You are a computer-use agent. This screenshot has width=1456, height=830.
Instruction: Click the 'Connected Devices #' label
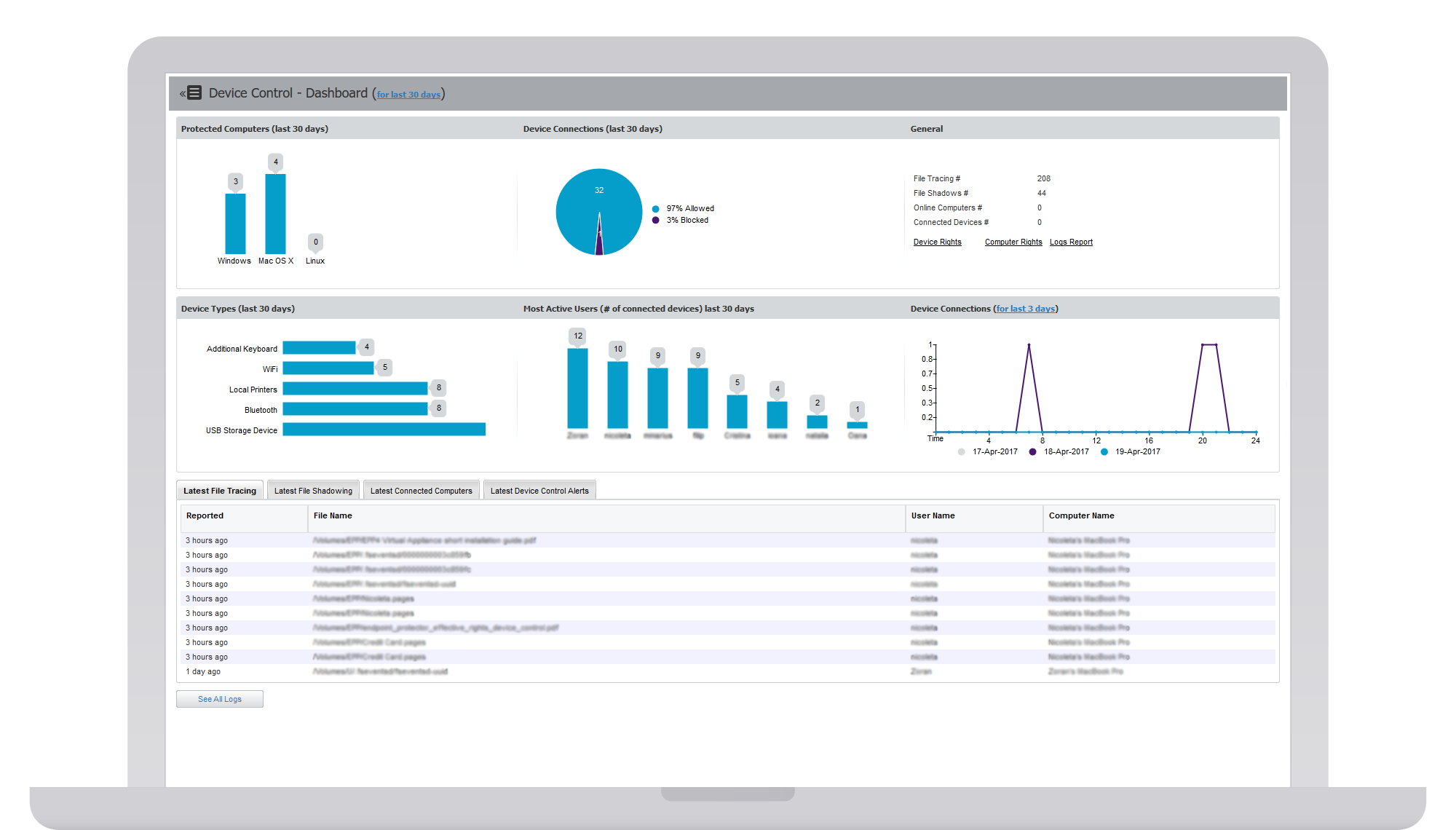point(951,222)
